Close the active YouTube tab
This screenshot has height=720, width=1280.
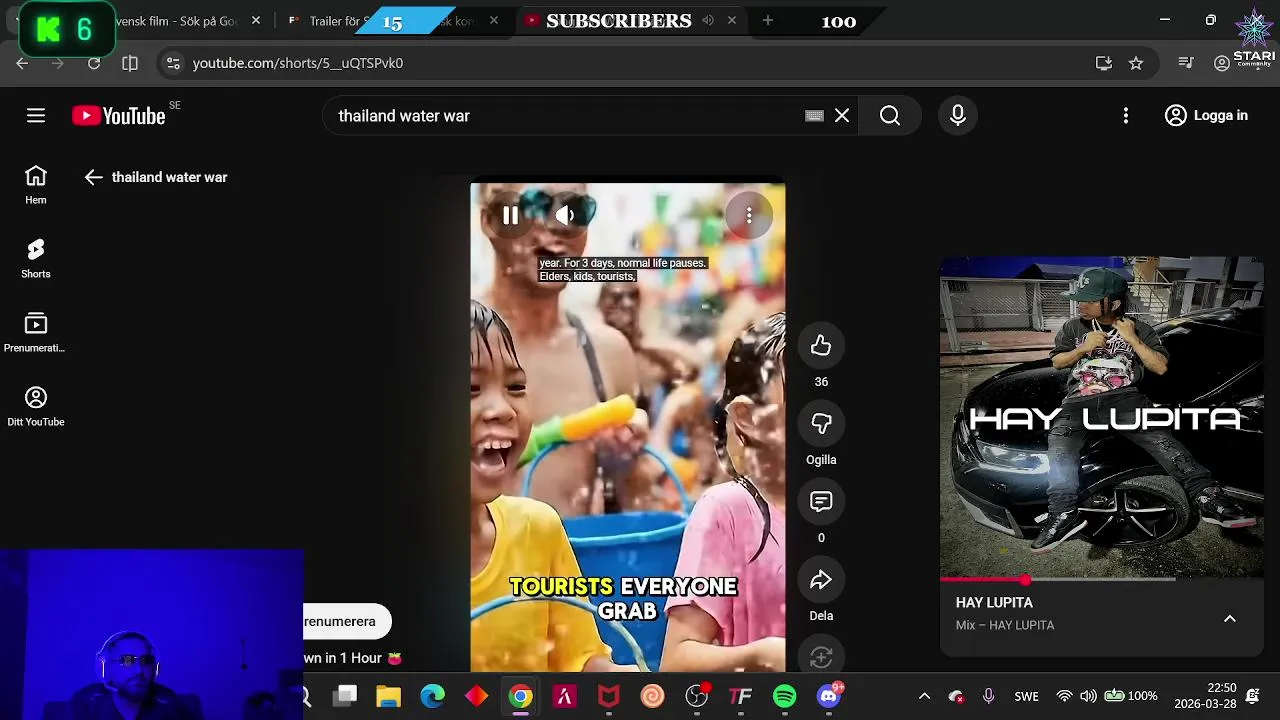coord(732,20)
